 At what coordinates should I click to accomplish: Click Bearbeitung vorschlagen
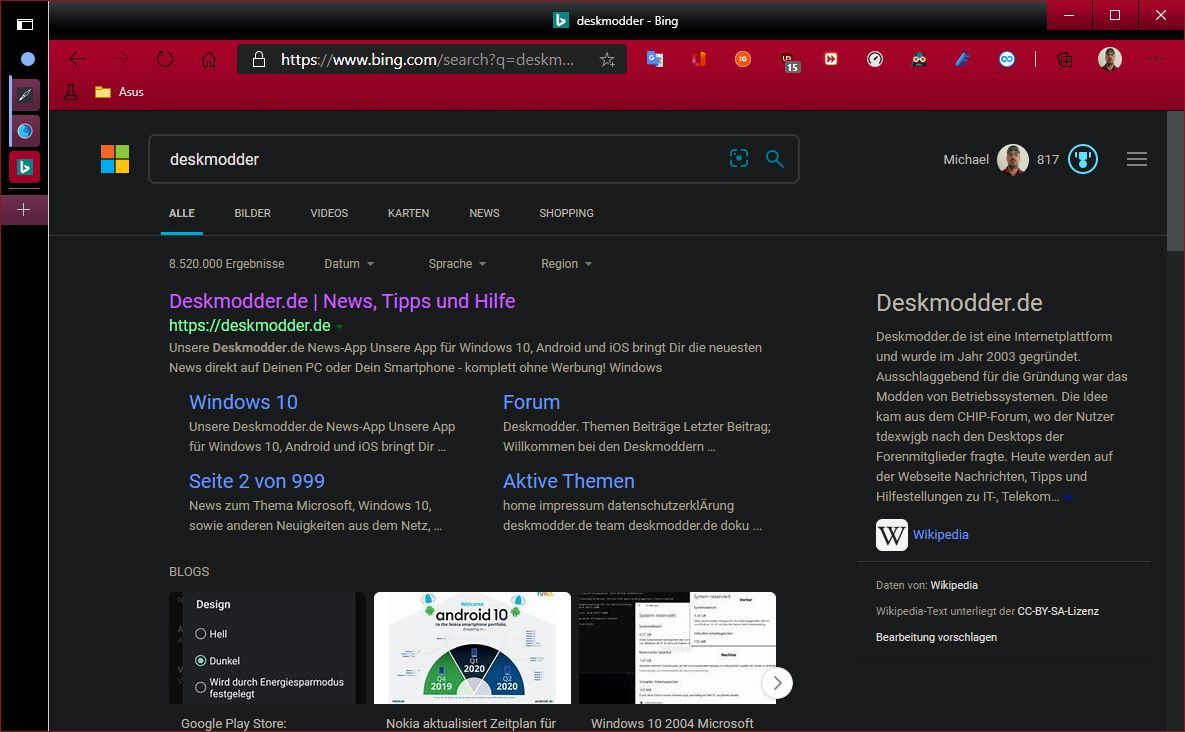click(936, 637)
